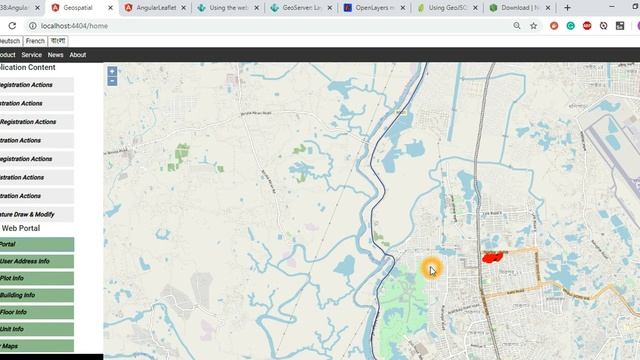Click the red polygon feature on map
The image size is (640, 360).
[x=492, y=258]
